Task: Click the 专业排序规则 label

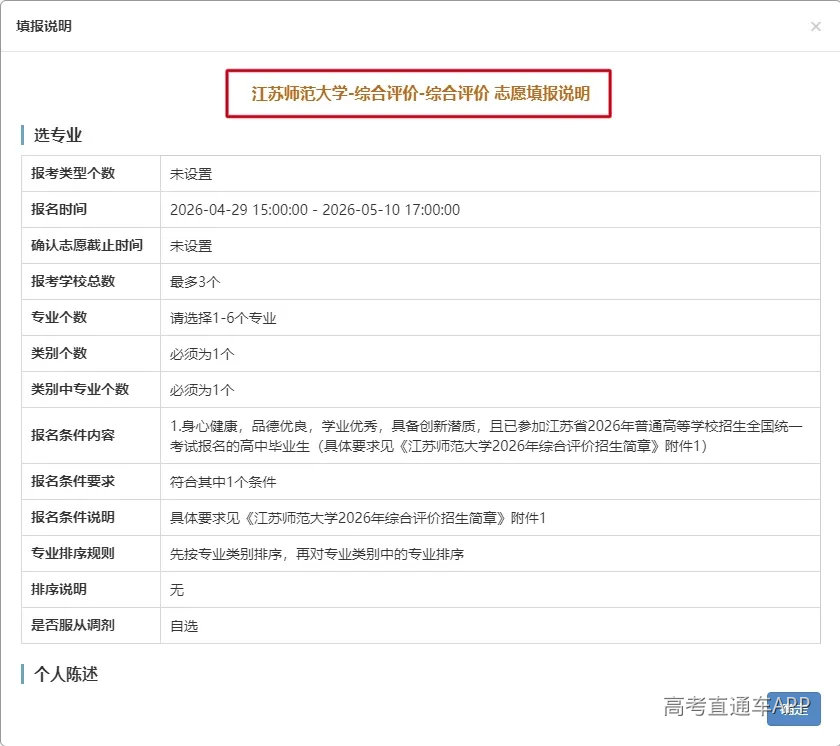Action: click(73, 553)
